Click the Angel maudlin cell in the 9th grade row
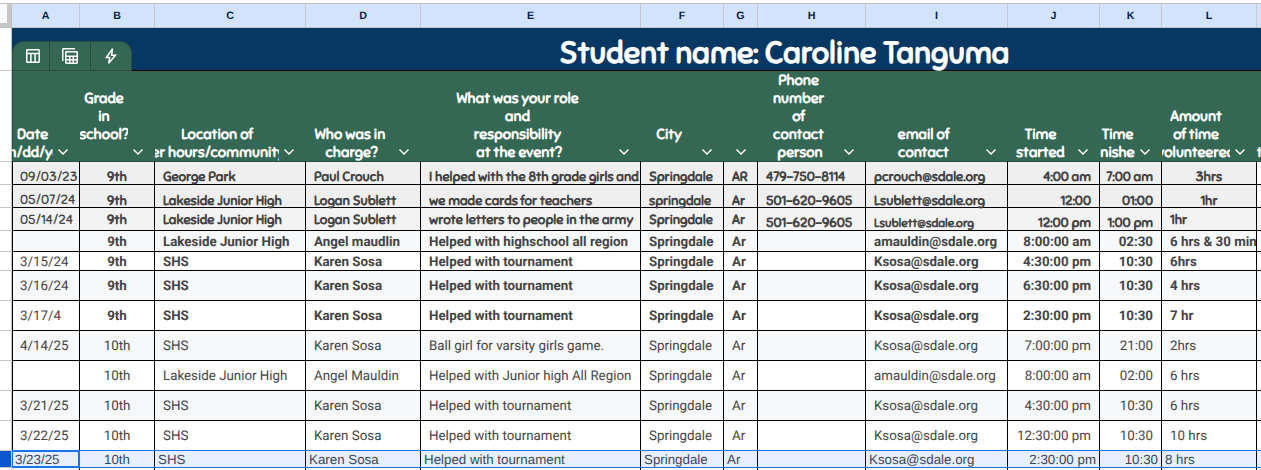 click(362, 241)
